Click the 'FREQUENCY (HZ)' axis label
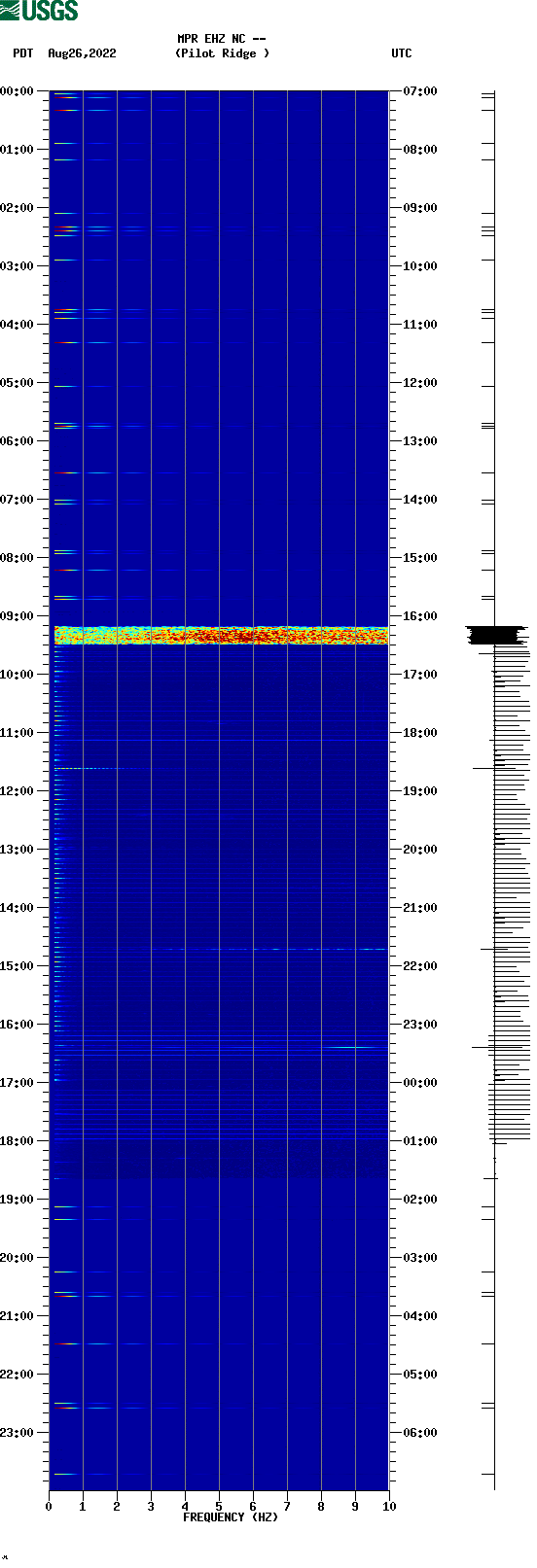Image resolution: width=537 pixels, height=1568 pixels. (231, 1517)
